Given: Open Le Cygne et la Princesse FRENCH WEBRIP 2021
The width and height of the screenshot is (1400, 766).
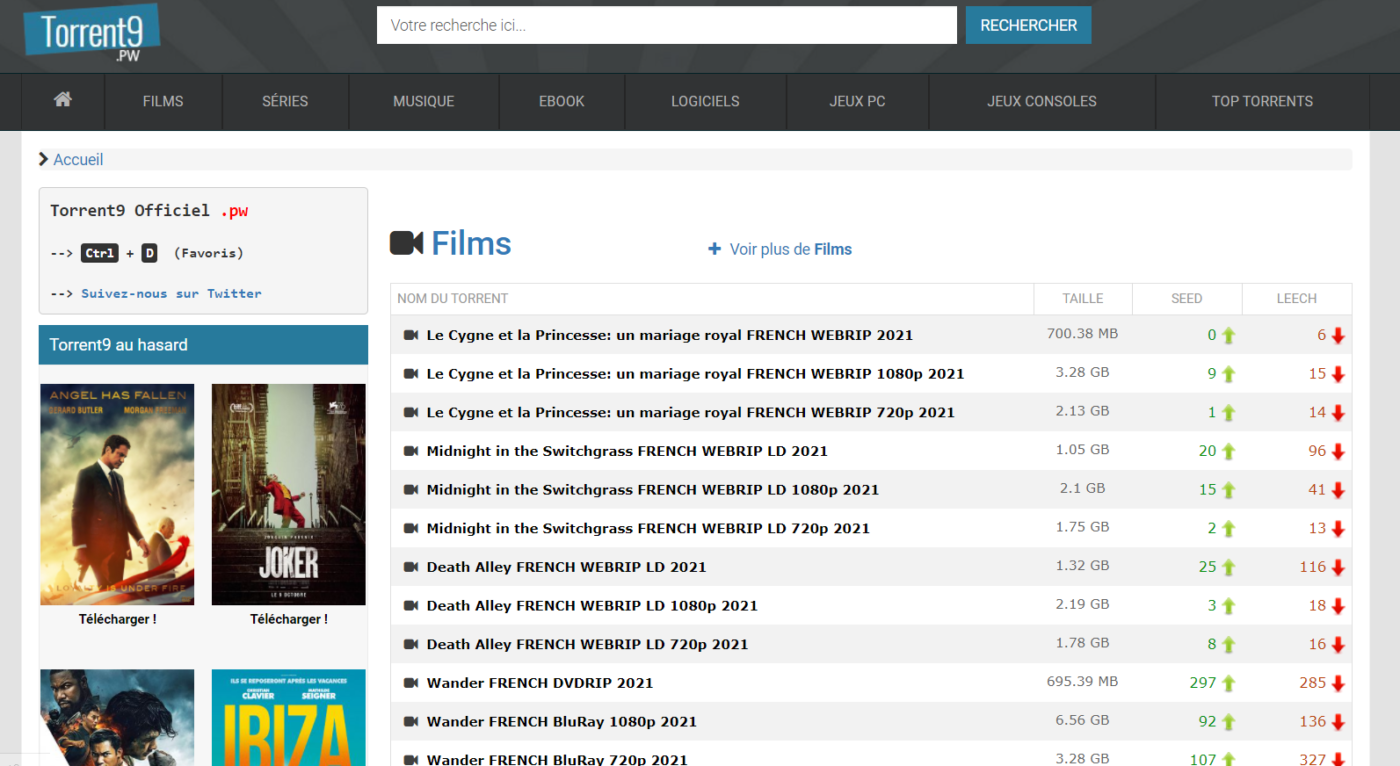Looking at the screenshot, I should [670, 335].
